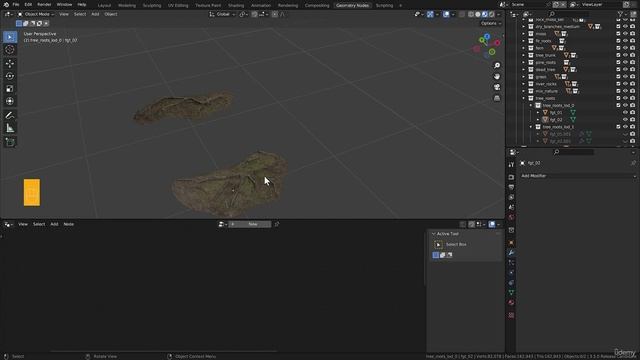The width and height of the screenshot is (640, 360).
Task: Select the Rotate tool
Action: (x=10, y=76)
